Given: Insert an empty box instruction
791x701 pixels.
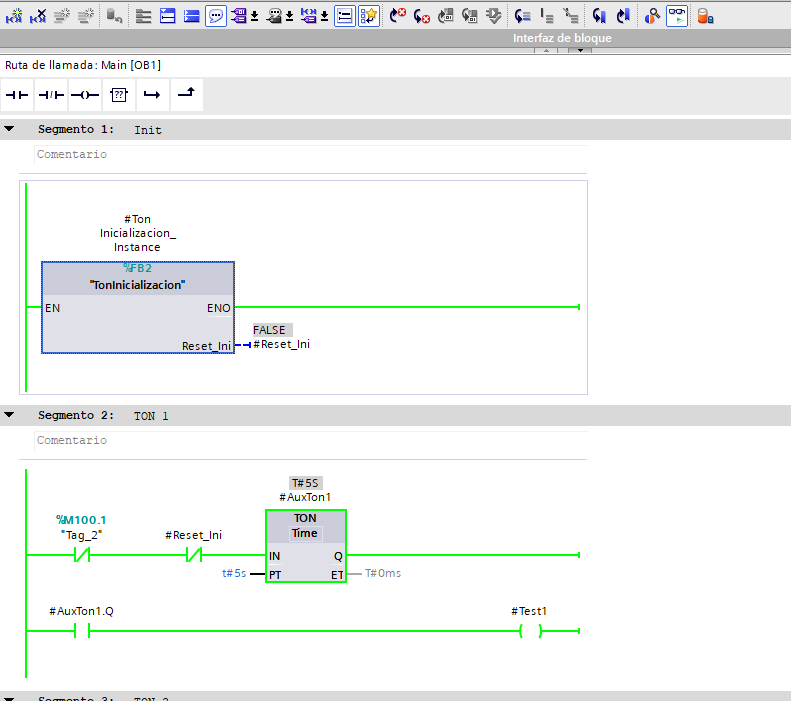Looking at the screenshot, I should tap(118, 95).
